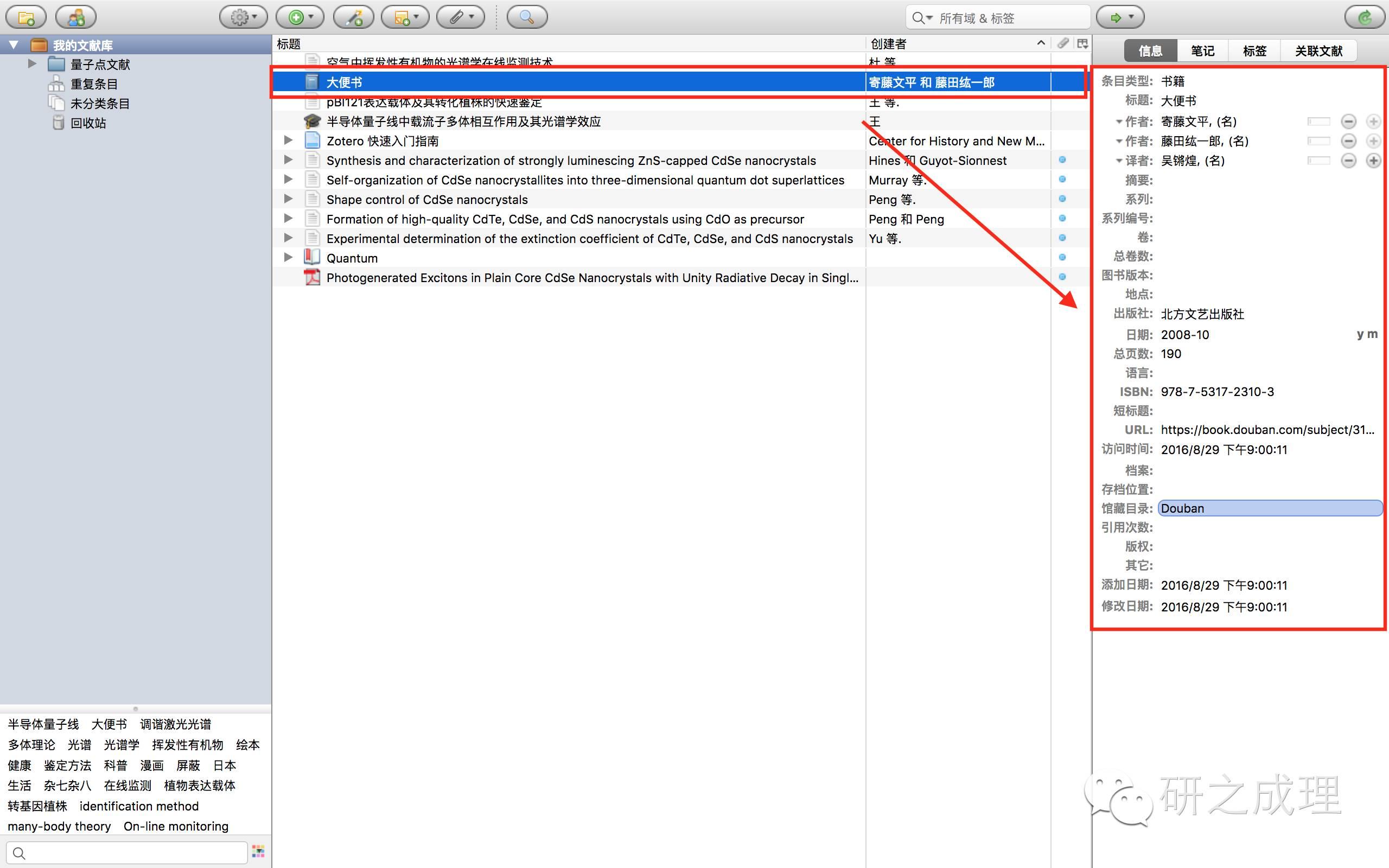1389x868 pixels.
Task: Toggle name field mode for 吴锵煌
Action: pyautogui.click(x=1318, y=161)
